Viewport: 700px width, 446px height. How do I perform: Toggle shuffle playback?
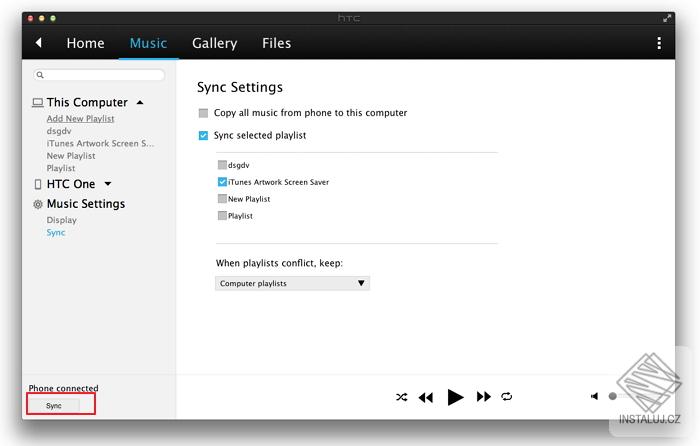[x=401, y=396]
